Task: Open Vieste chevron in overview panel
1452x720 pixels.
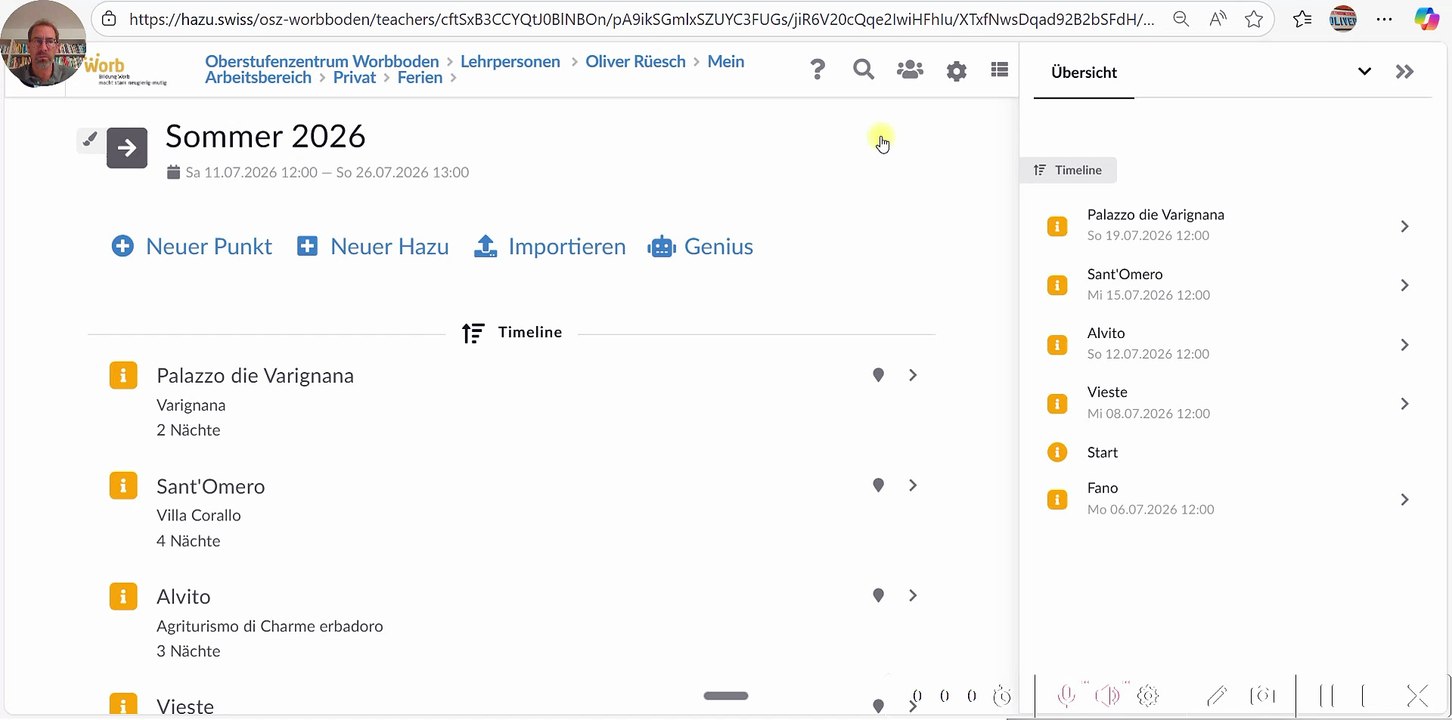Action: point(1404,404)
